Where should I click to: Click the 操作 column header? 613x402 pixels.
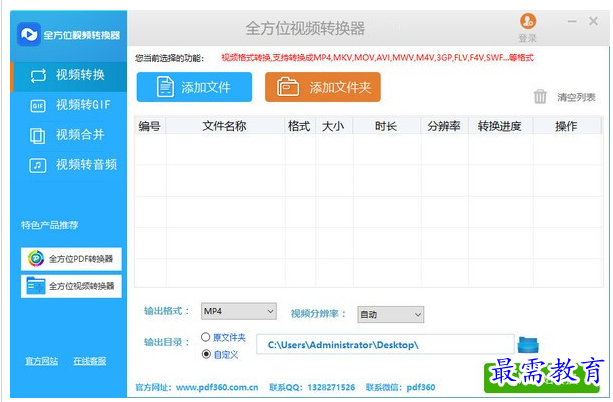[566, 126]
